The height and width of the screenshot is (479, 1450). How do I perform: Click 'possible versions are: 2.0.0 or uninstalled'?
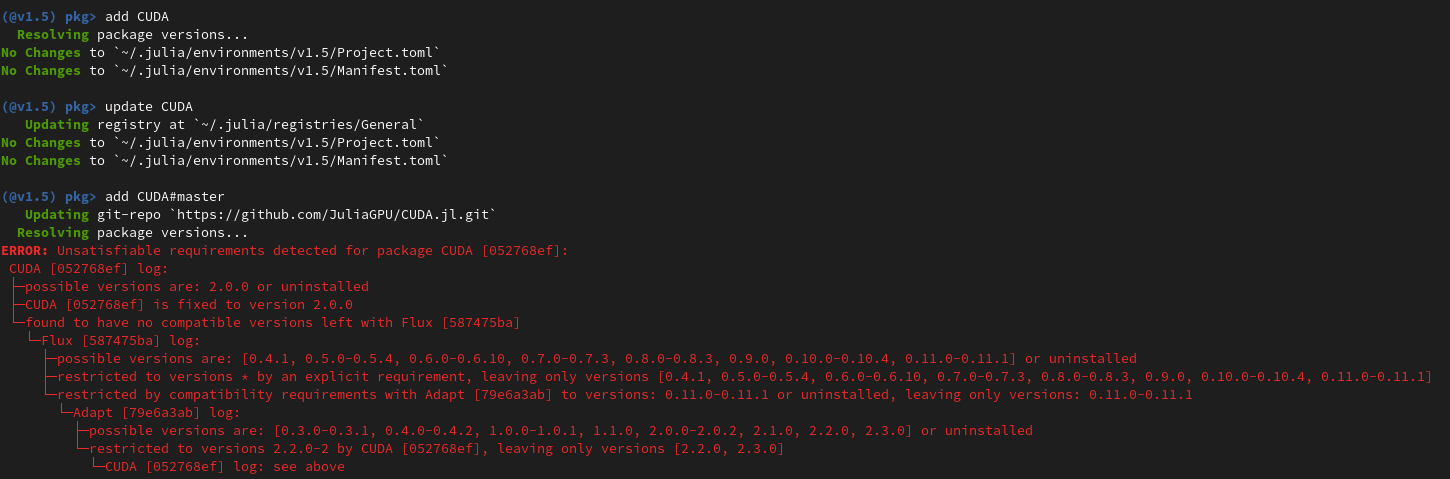click(196, 286)
